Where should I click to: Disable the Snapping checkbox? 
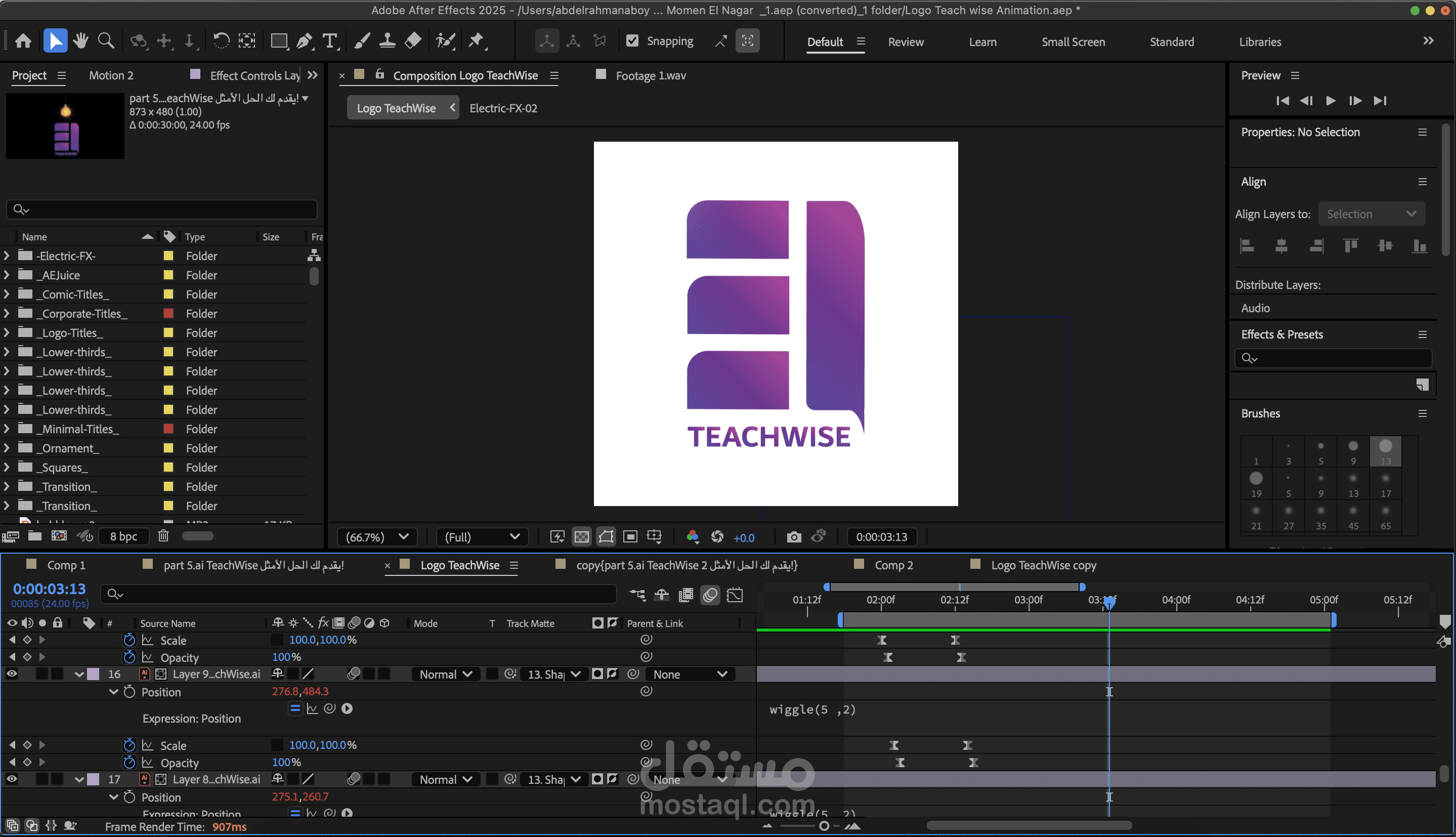click(x=632, y=41)
